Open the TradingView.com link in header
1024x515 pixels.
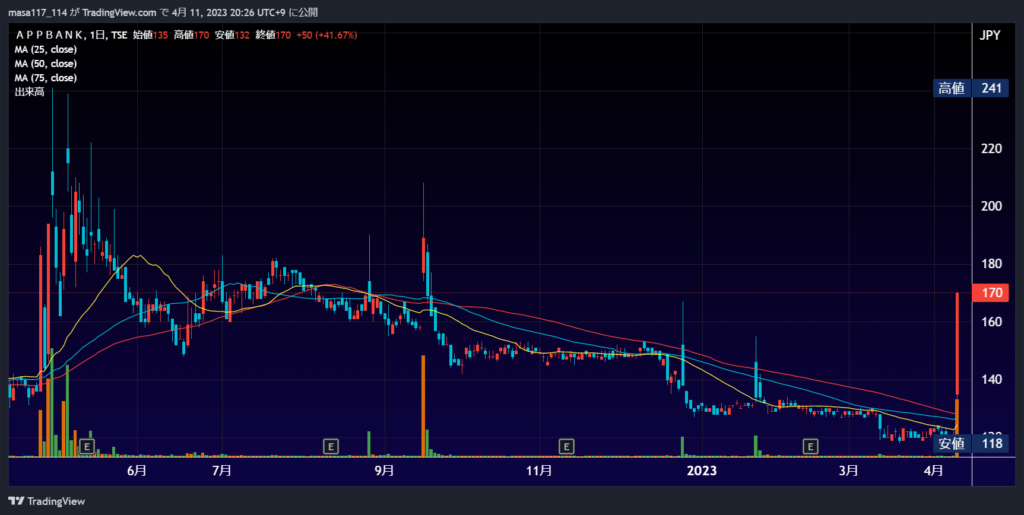point(120,12)
